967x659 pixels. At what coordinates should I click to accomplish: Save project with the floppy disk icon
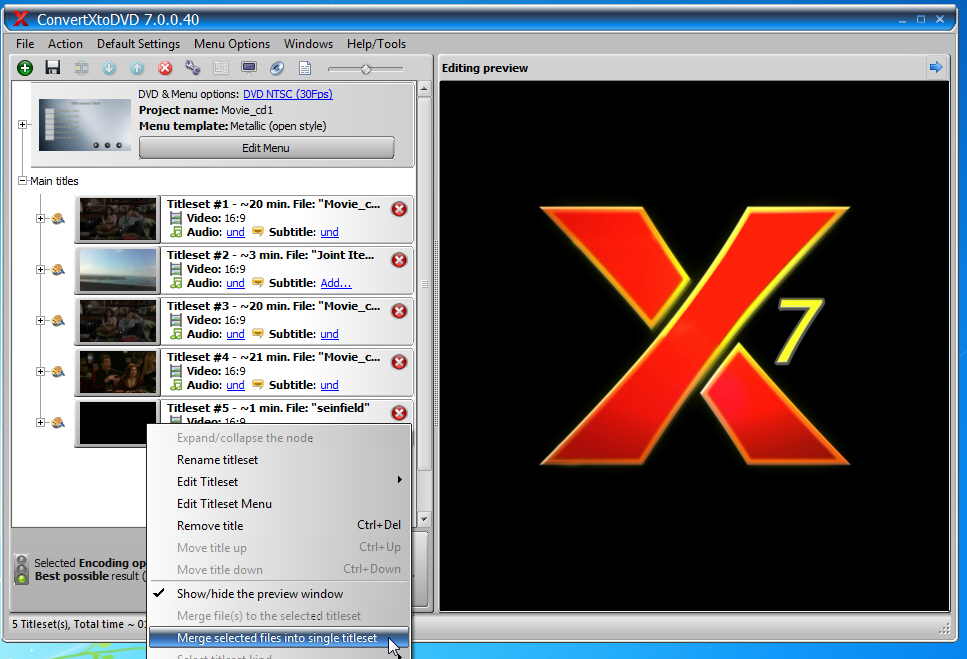point(53,67)
